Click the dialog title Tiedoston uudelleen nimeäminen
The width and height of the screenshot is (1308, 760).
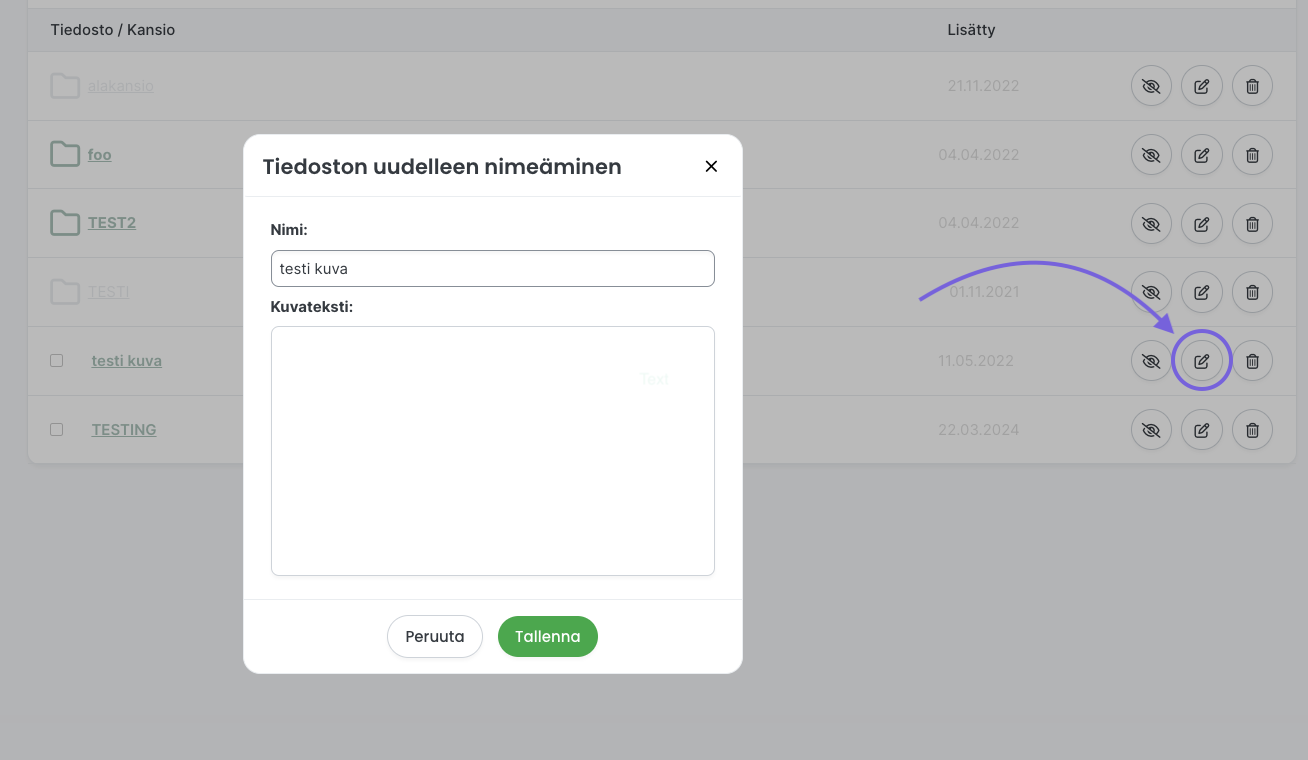442,167
